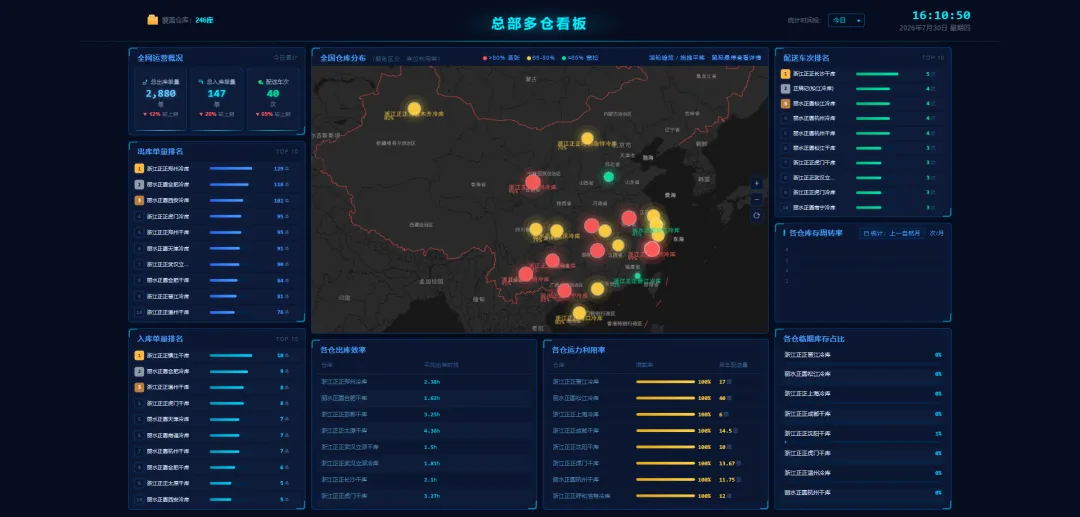Select rank 3 badge in 配送车次排名

785,103
